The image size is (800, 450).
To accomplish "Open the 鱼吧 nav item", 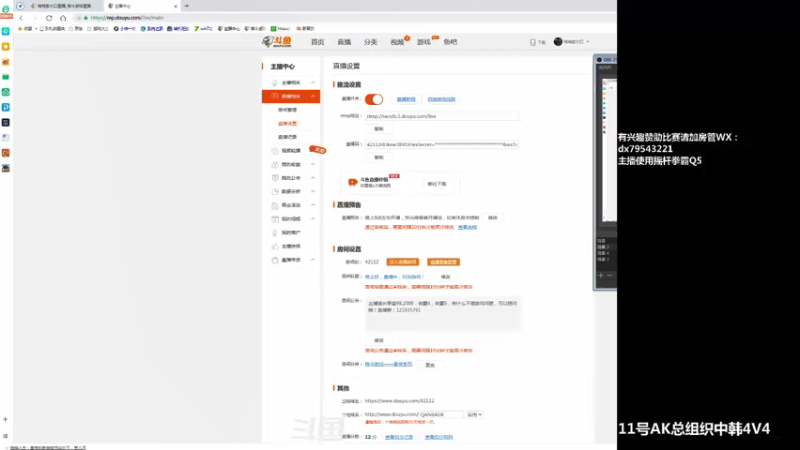I will tap(450, 42).
